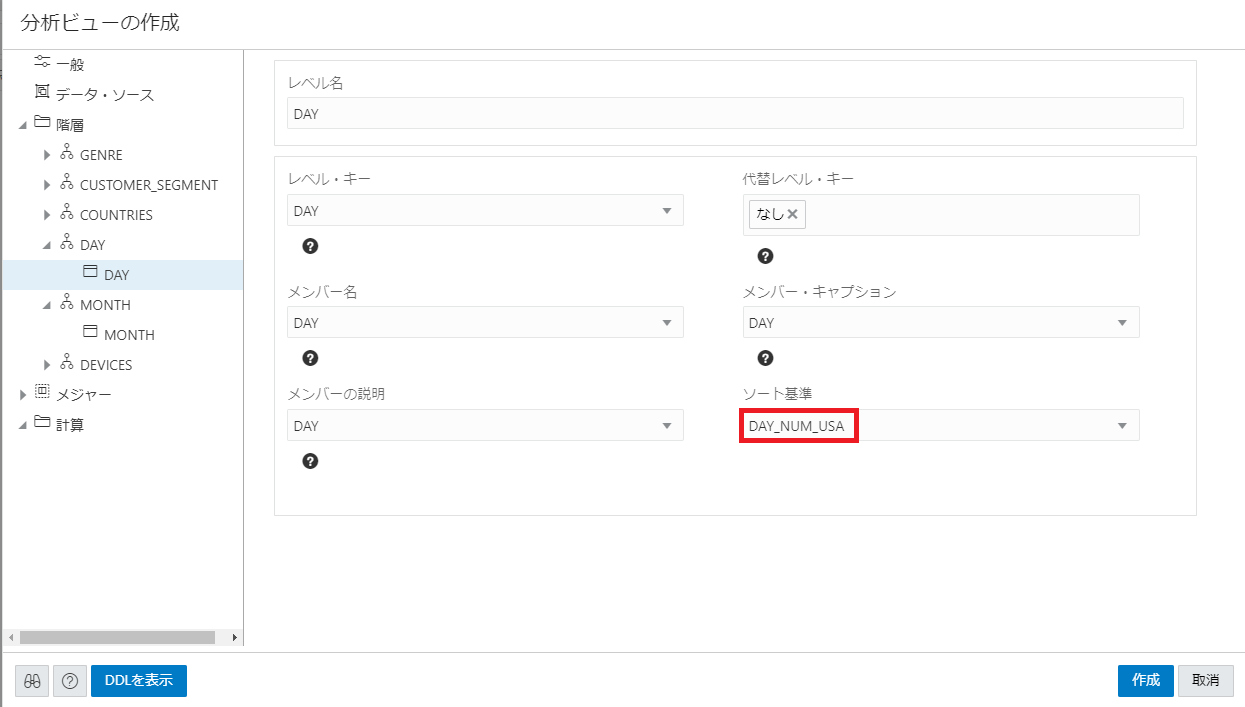Expand the メジャー tree node
The image size is (1245, 707).
tap(23, 395)
